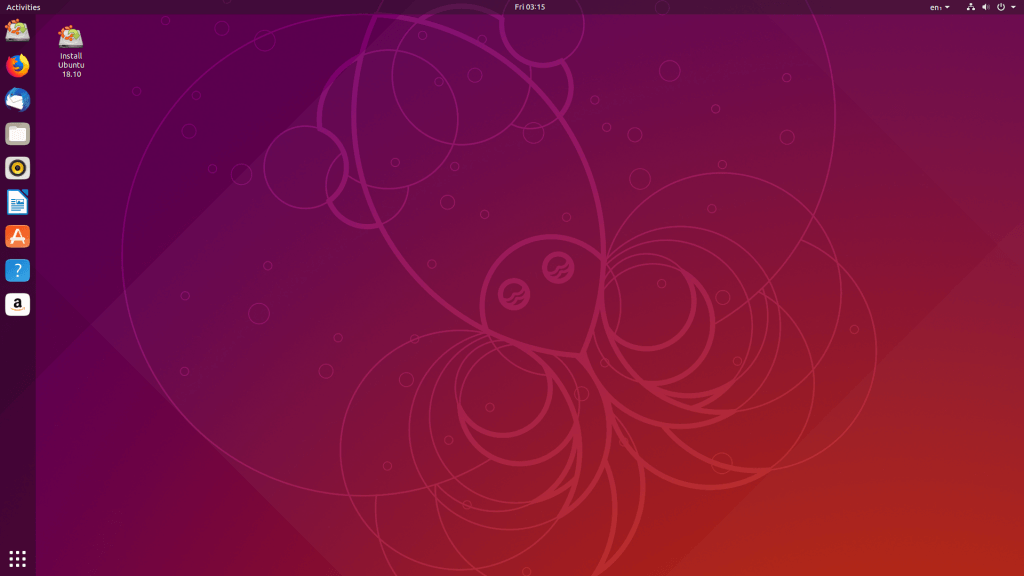Screen dimensions: 1024x576
Task: Click the volume speaker icon
Action: tap(986, 7)
